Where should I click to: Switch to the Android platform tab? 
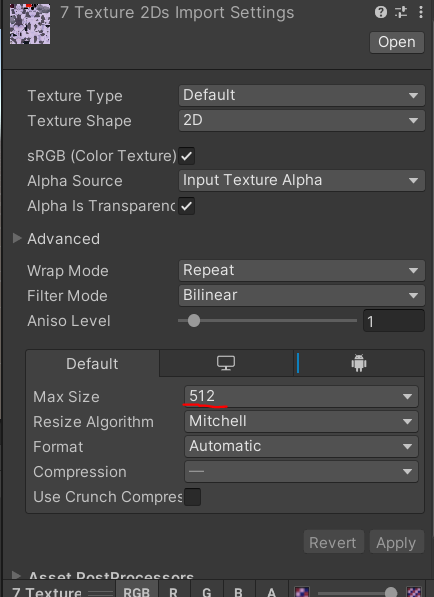click(359, 363)
